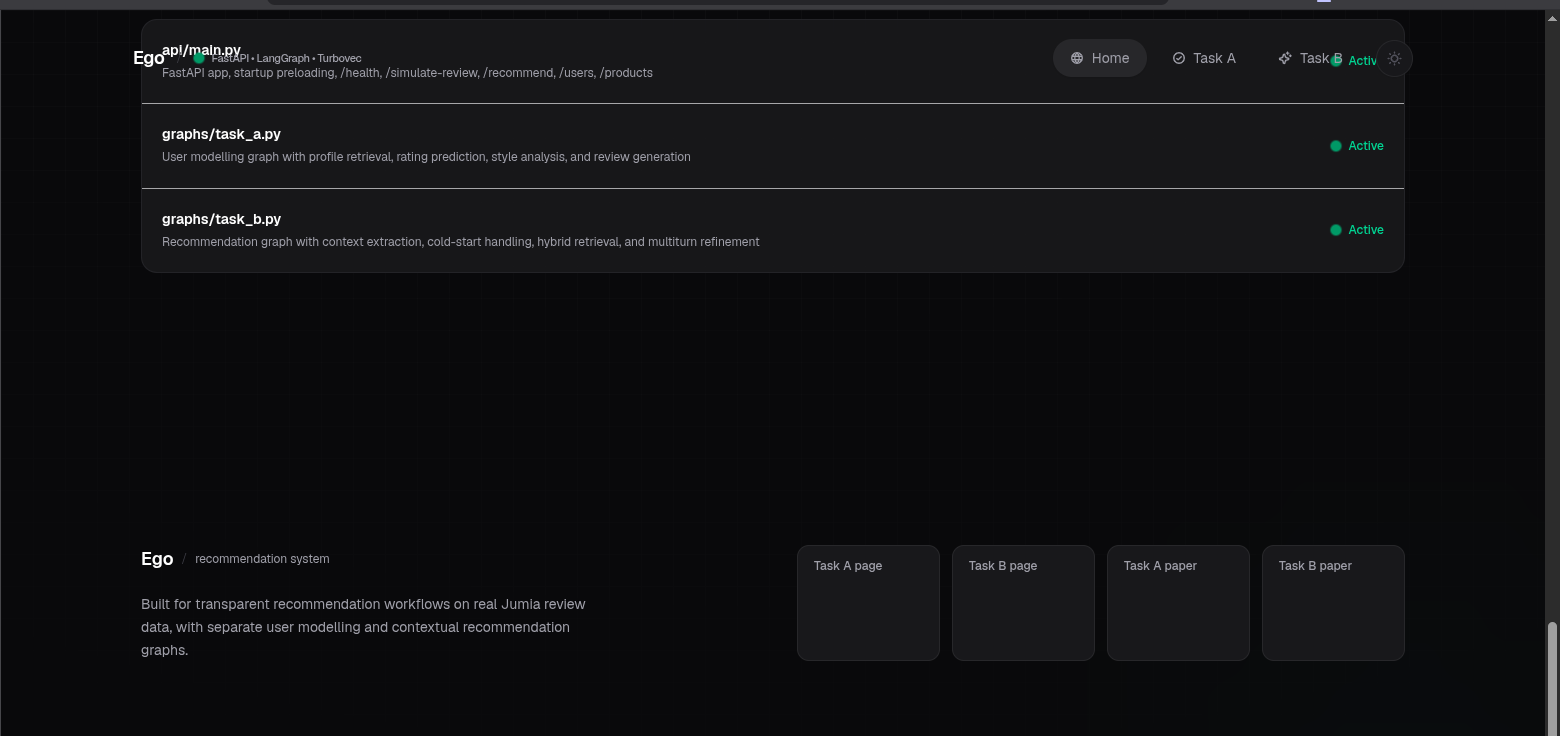Image resolution: width=1560 pixels, height=736 pixels.
Task: Click the User modelling graph description text
Action: [426, 157]
